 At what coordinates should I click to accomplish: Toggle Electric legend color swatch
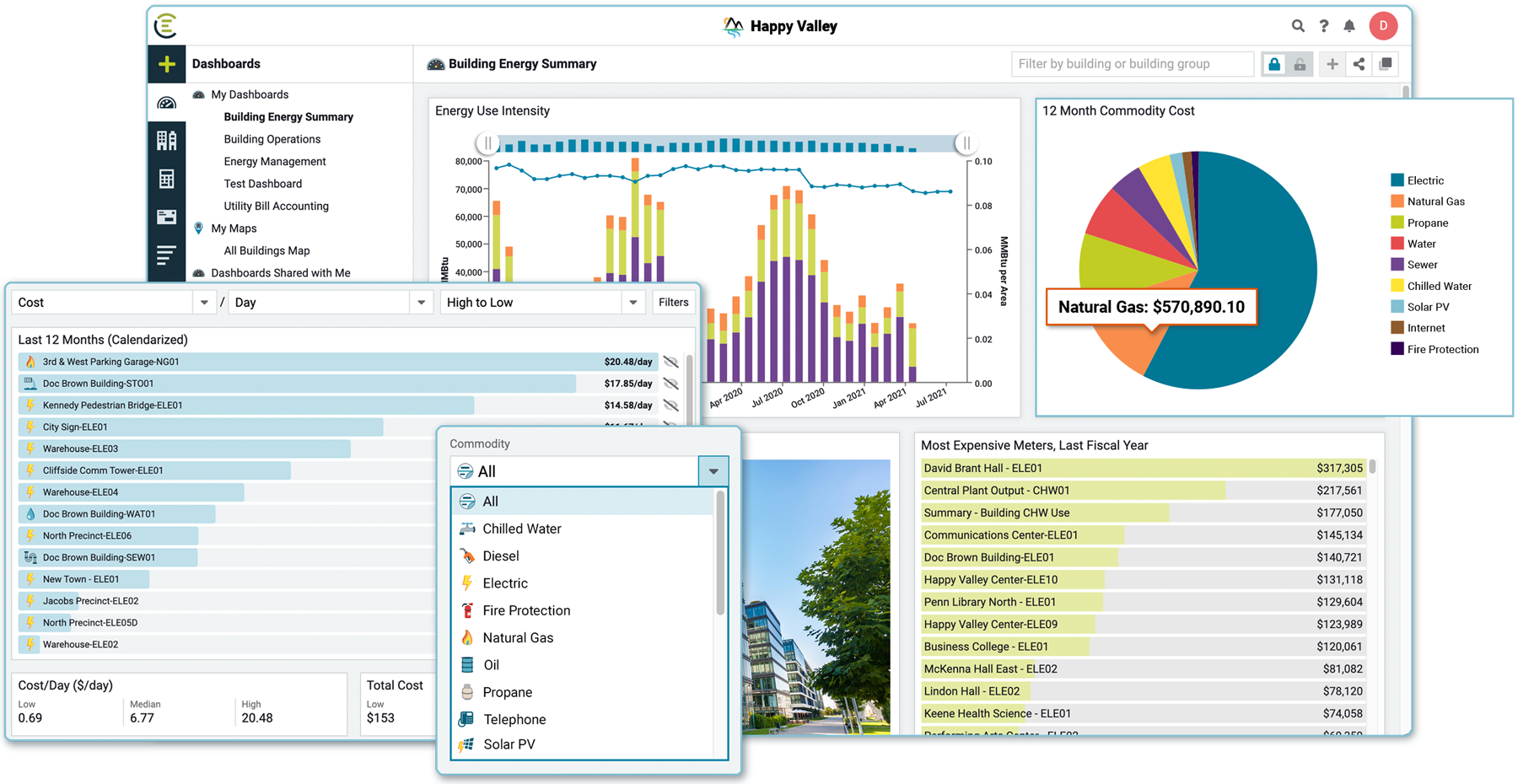tap(1397, 180)
